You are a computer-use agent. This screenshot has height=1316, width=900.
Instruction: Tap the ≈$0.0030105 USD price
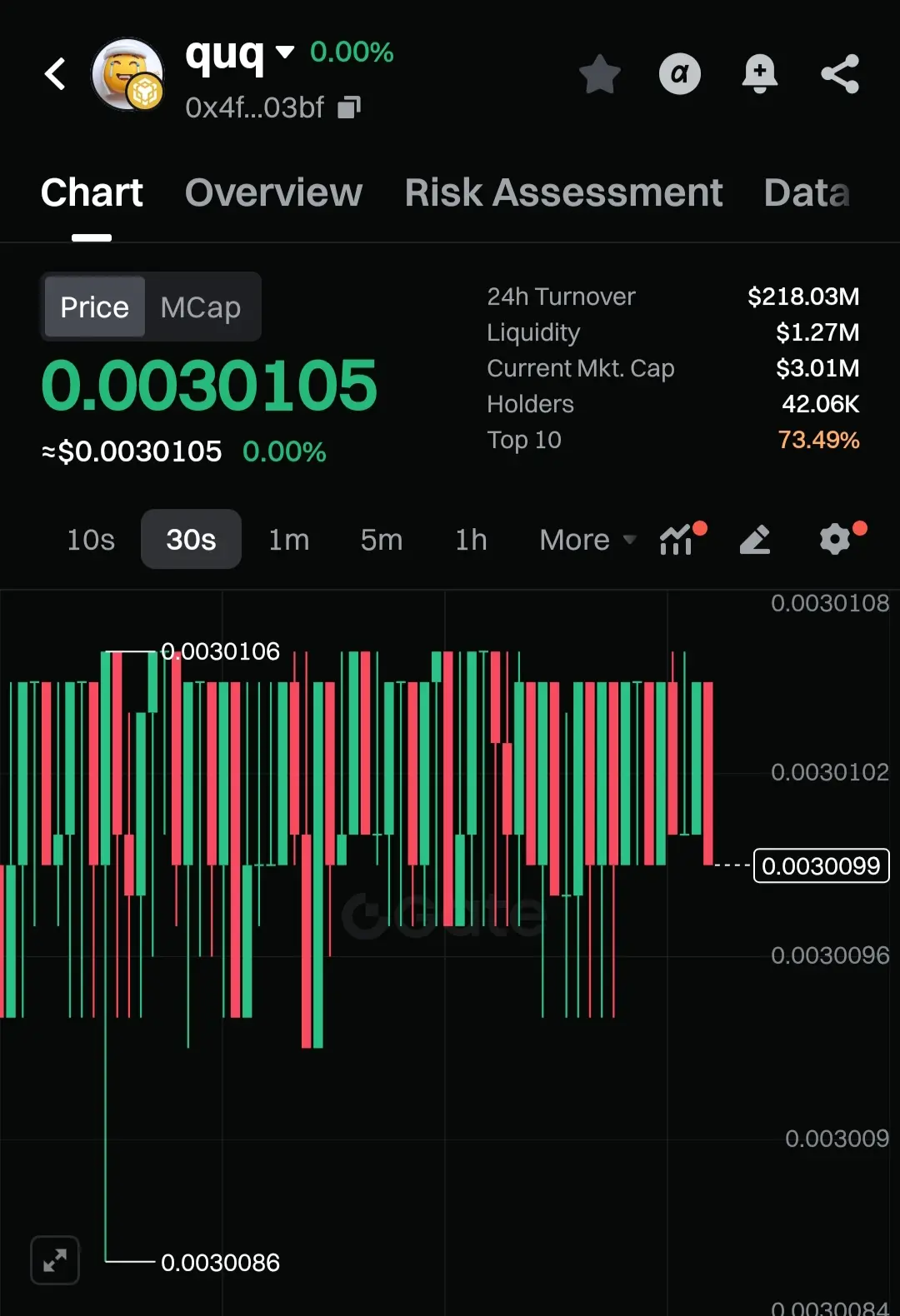132,451
